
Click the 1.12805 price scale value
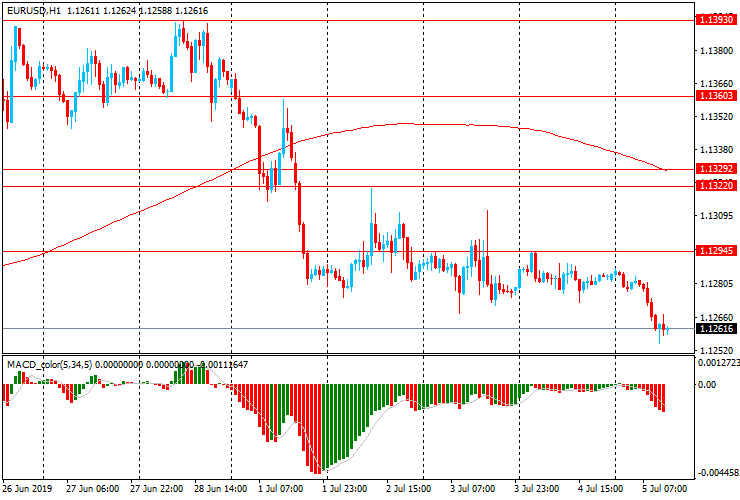point(717,284)
